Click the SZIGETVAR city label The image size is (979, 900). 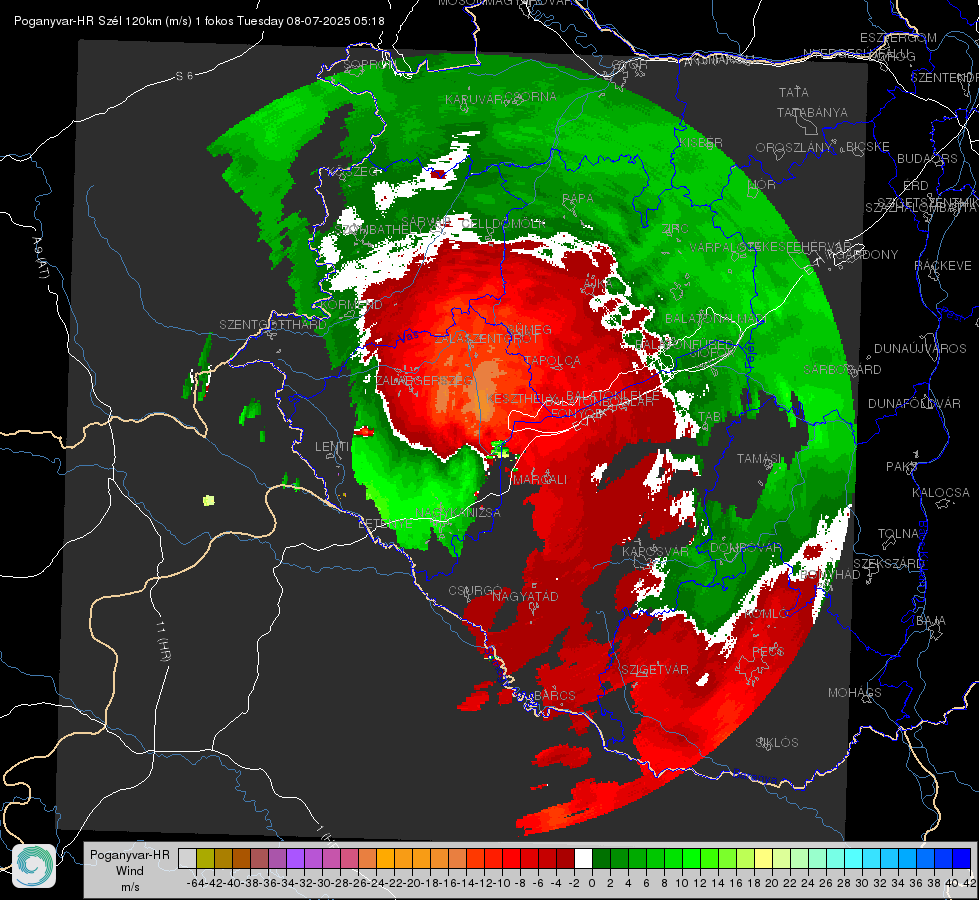coord(655,670)
